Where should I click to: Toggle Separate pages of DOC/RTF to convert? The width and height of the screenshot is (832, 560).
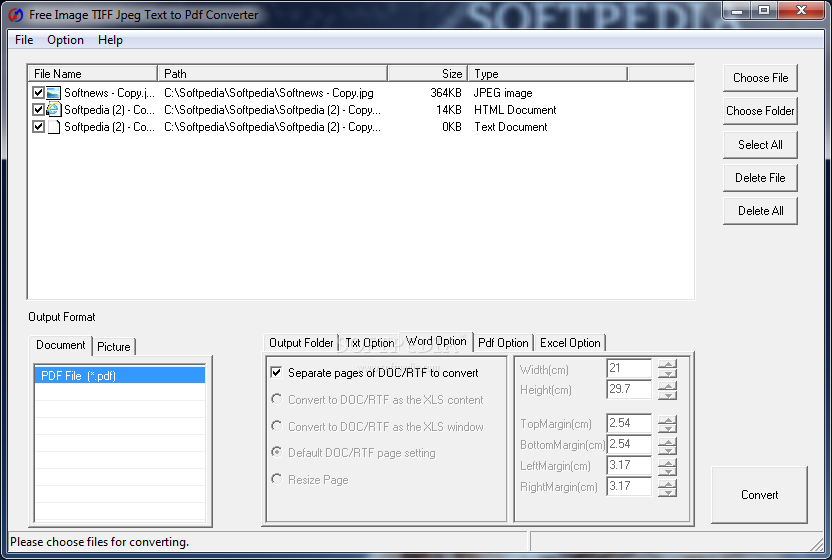tap(276, 373)
